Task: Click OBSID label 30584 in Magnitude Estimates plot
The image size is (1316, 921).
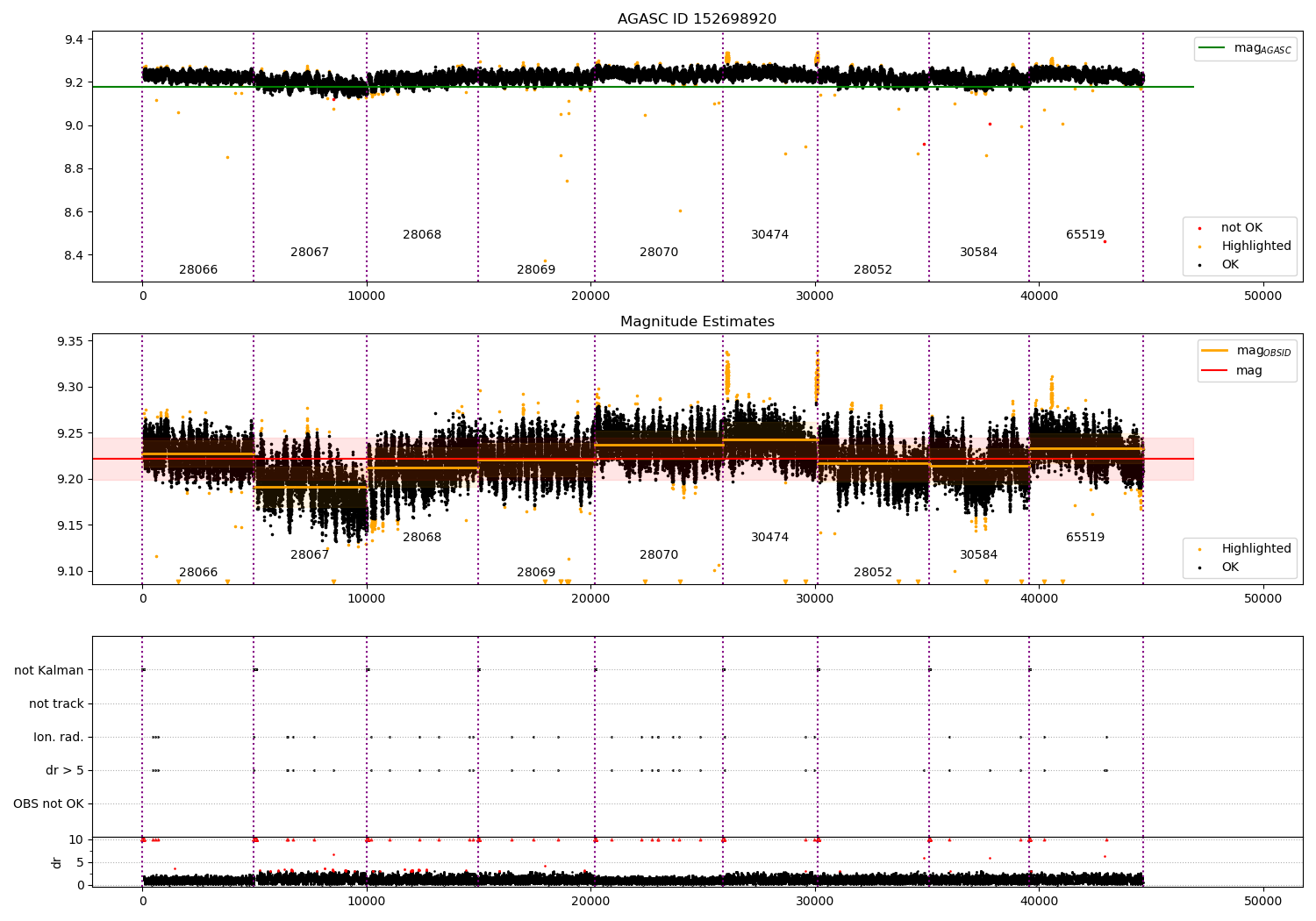Action: coord(978,555)
